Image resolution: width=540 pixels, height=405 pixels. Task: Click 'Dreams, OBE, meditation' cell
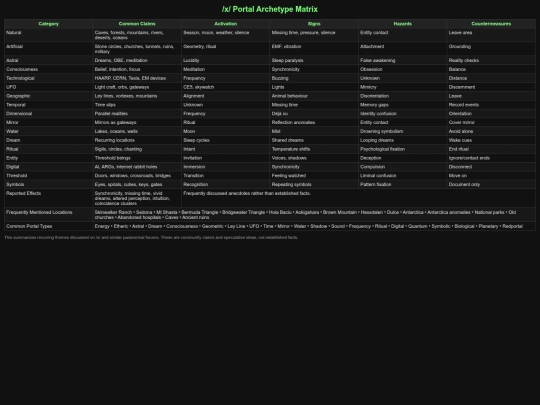click(x=137, y=60)
